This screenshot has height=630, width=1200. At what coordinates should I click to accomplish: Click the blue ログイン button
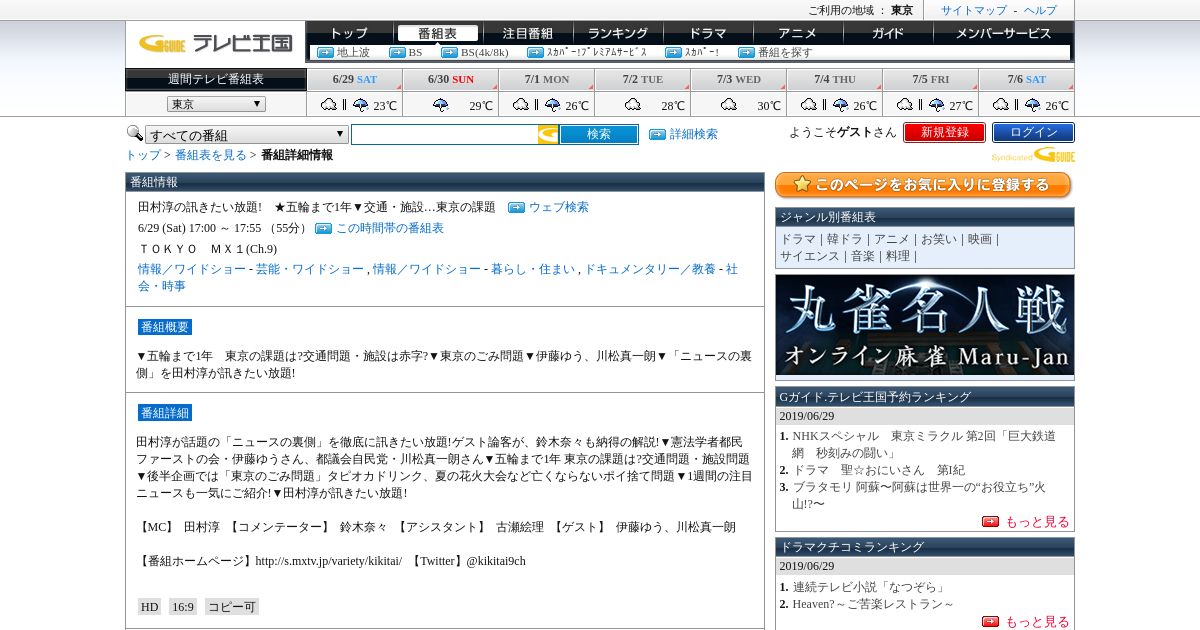(1033, 132)
